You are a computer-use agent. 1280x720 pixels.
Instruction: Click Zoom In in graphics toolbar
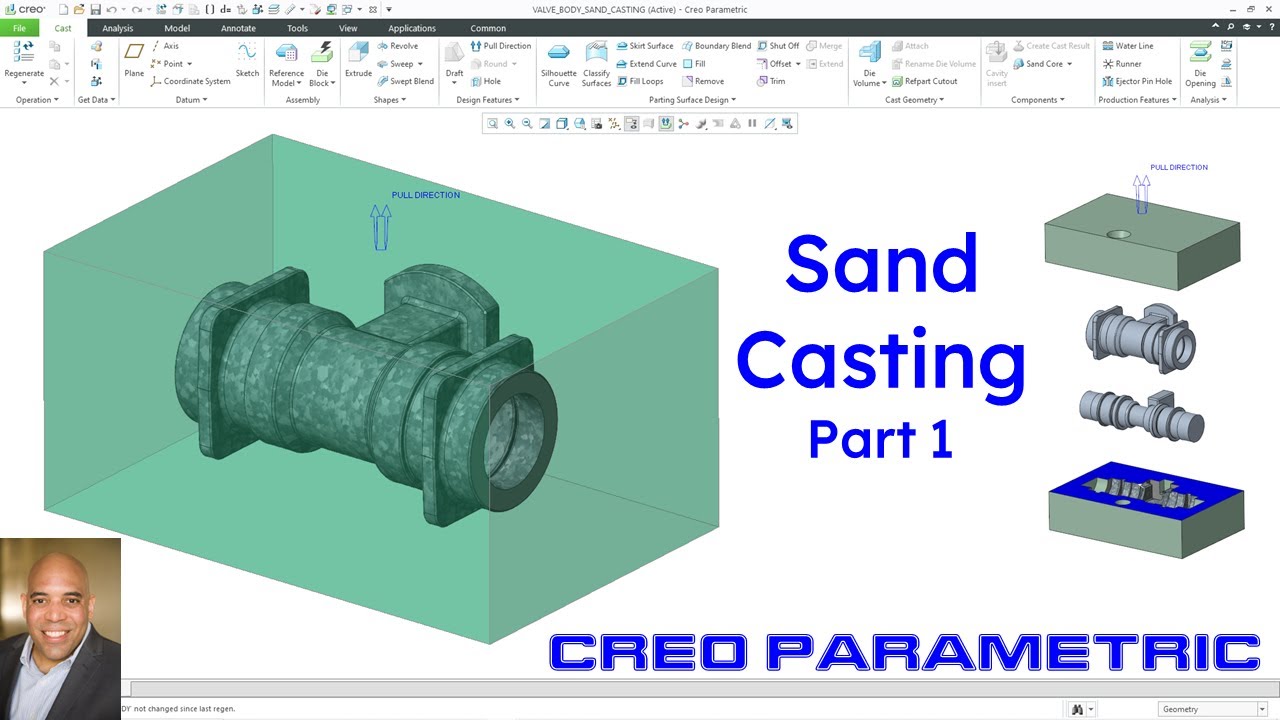pos(510,124)
